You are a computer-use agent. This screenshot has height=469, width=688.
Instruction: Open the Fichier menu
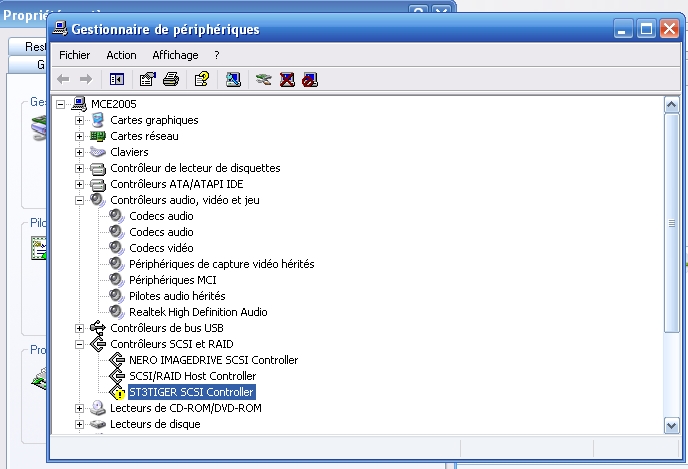point(75,55)
